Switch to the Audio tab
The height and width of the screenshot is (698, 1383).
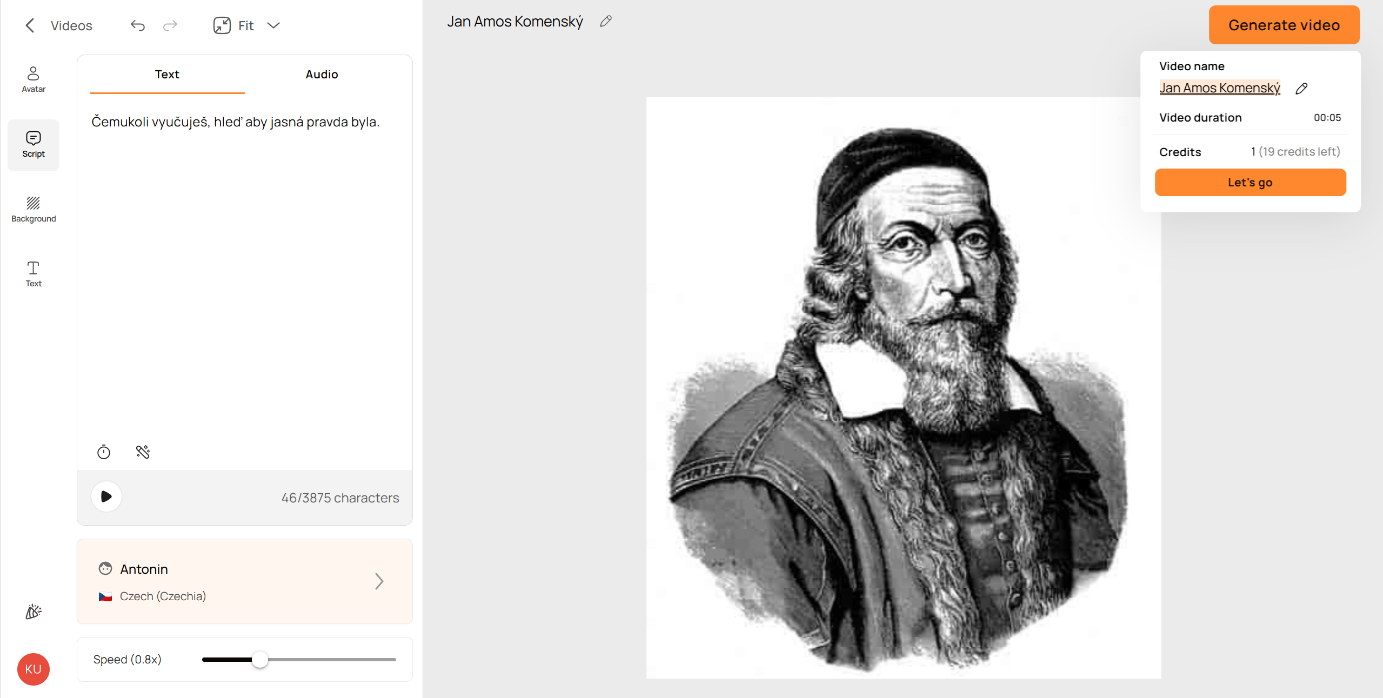point(322,75)
